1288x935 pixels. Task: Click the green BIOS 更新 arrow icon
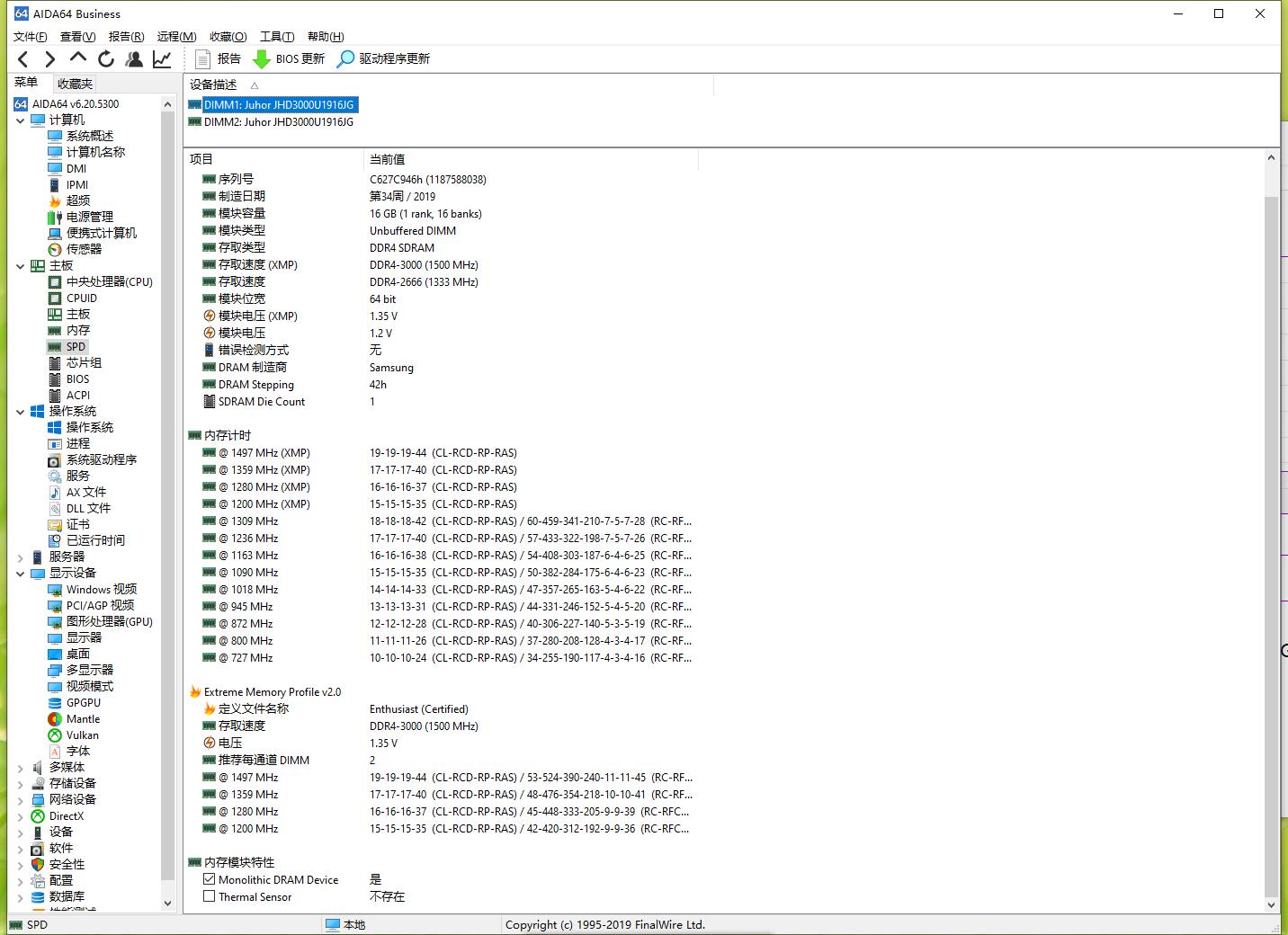click(x=262, y=59)
